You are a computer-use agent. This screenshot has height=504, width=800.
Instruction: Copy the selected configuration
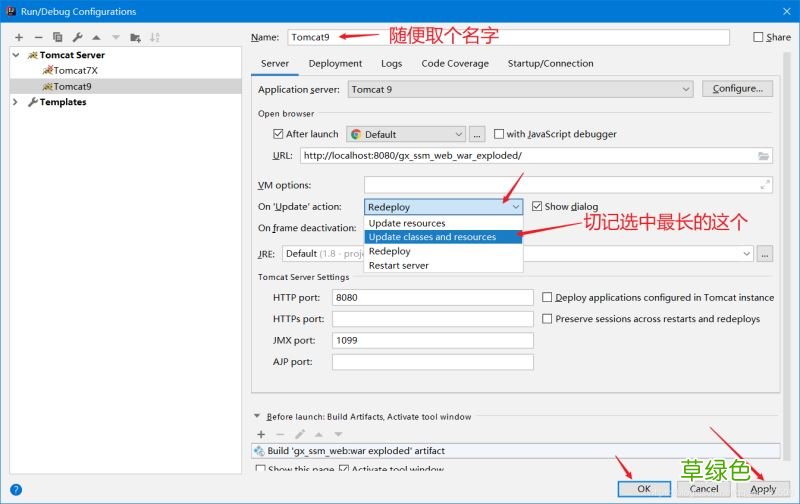[58, 37]
